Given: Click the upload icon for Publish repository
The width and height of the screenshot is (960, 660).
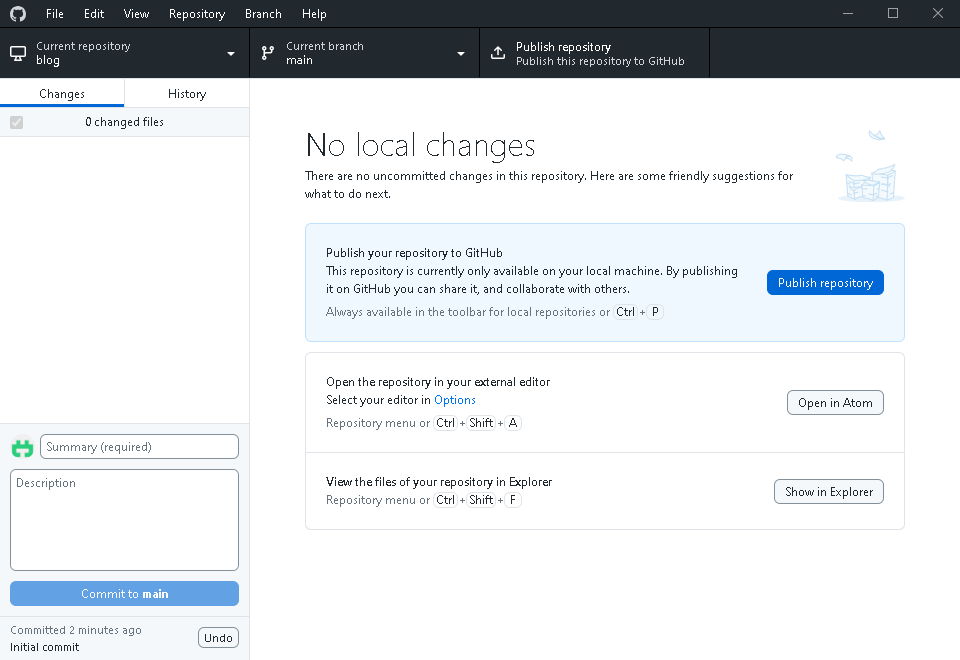Looking at the screenshot, I should click(x=498, y=53).
